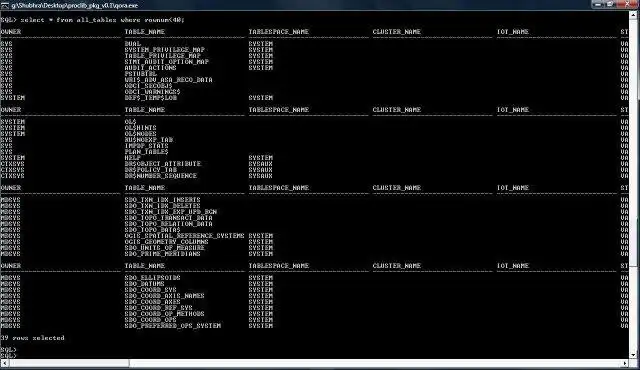Image resolution: width=640 pixels, height=370 pixels.
Task: Click SYSAUX tablespace in the DR$NUMBER_SEQUENCE row
Action: point(260,176)
